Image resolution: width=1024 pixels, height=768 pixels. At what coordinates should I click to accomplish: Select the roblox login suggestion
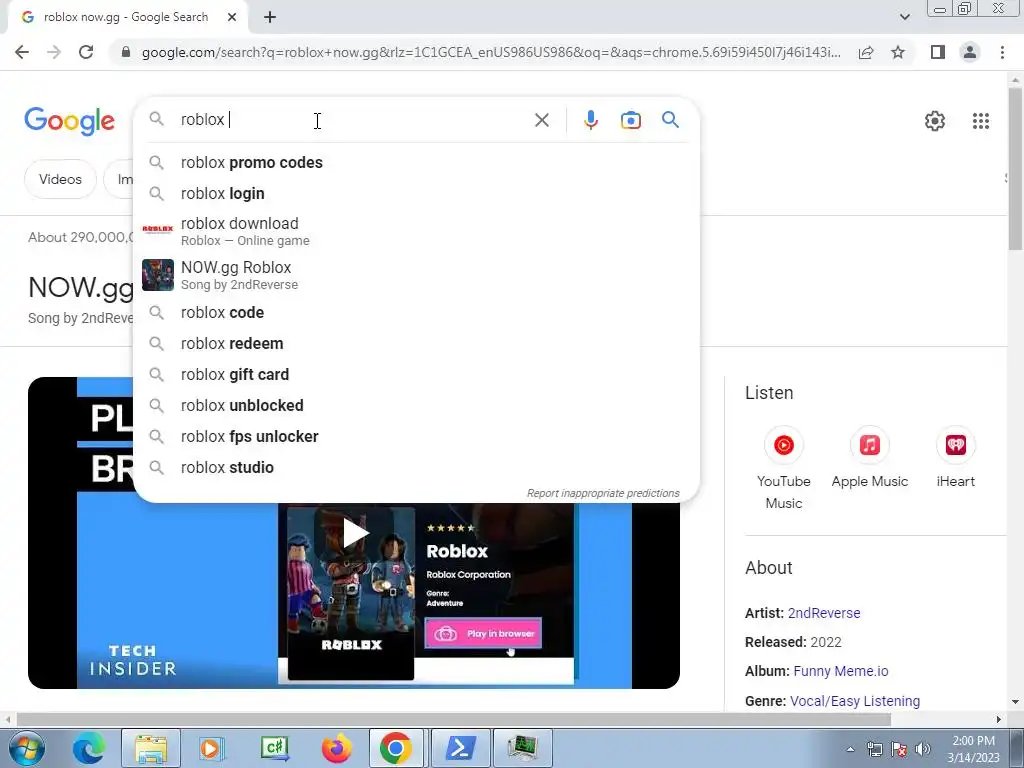(416, 193)
